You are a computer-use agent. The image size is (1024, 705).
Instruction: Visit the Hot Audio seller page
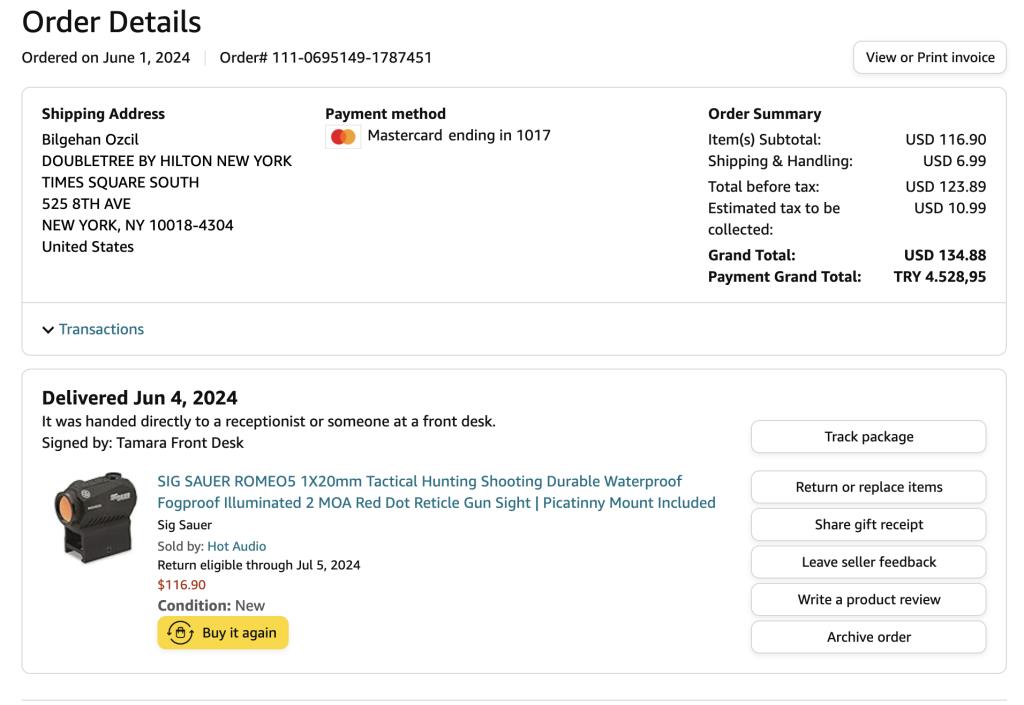236,546
